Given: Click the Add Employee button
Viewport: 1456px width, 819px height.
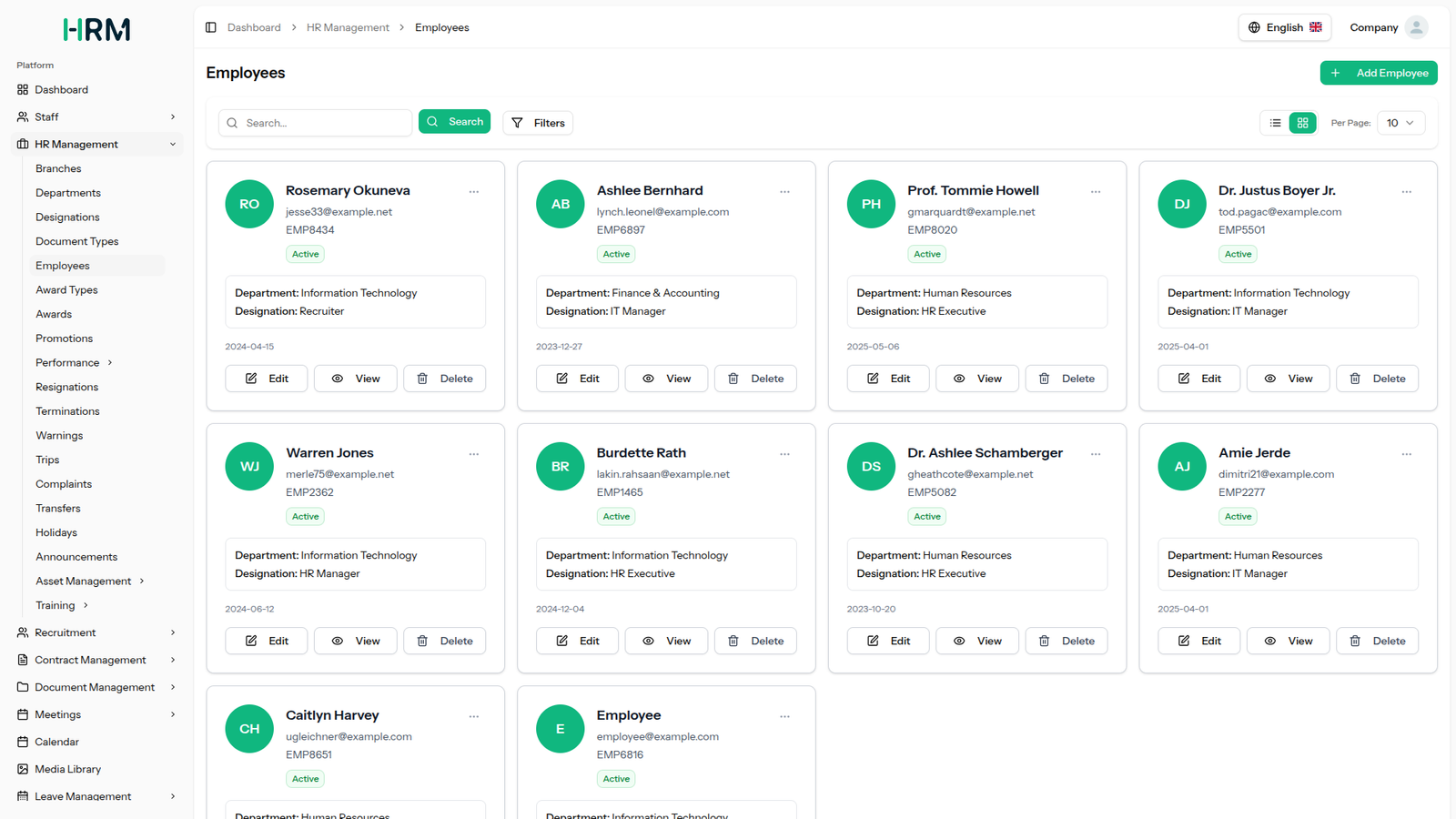Looking at the screenshot, I should tap(1379, 73).
